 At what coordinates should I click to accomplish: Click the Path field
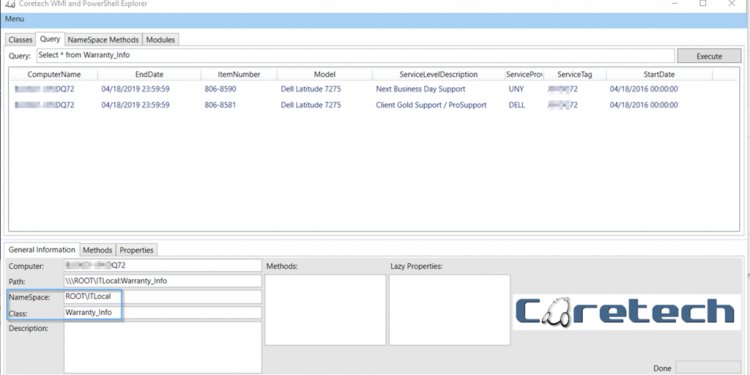point(163,281)
